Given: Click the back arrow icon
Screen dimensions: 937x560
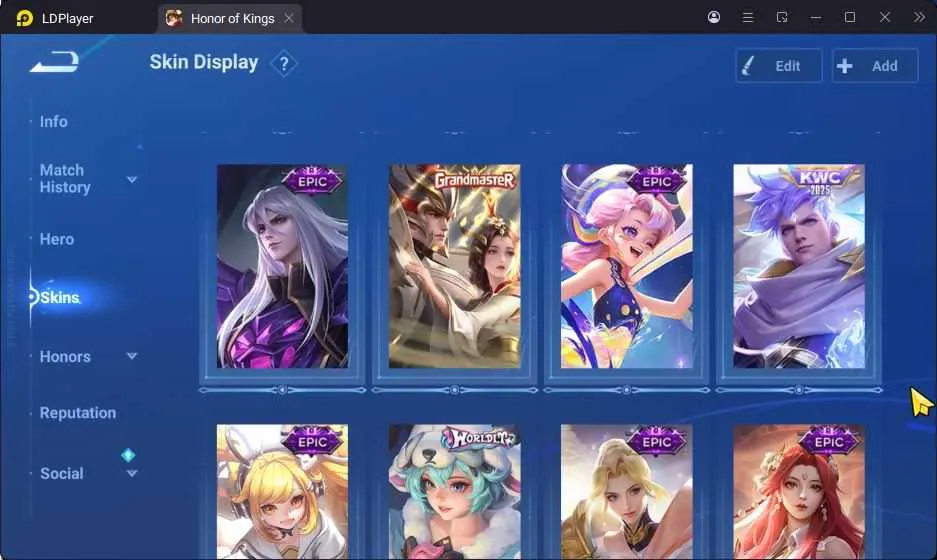Looking at the screenshot, I should click(x=54, y=62).
